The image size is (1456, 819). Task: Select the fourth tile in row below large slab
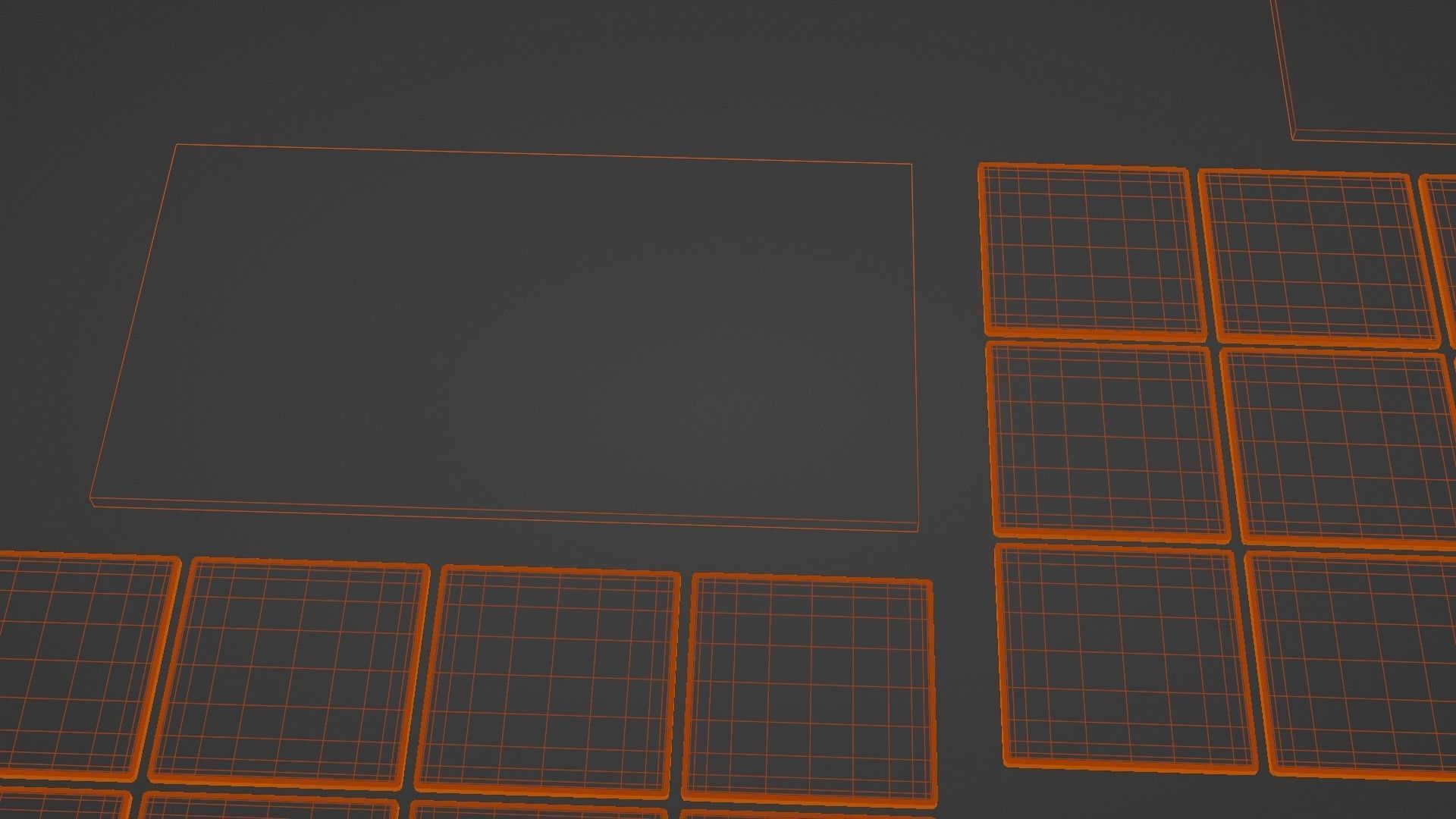(x=808, y=689)
